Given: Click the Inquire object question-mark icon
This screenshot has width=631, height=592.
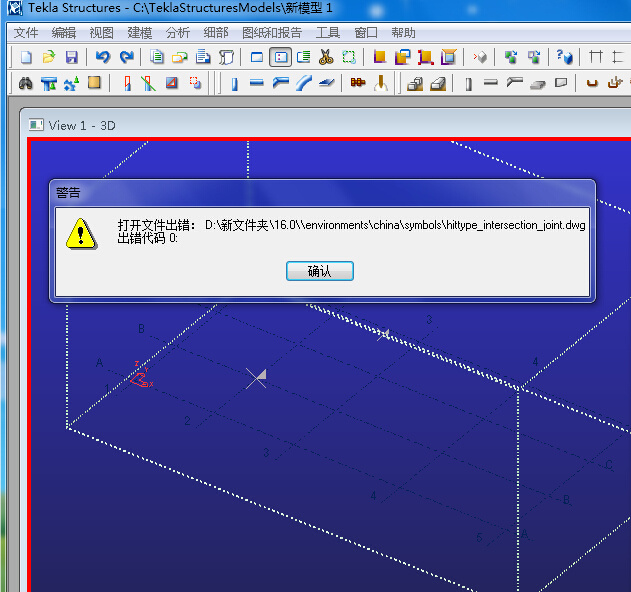Looking at the screenshot, I should pyautogui.click(x=565, y=57).
